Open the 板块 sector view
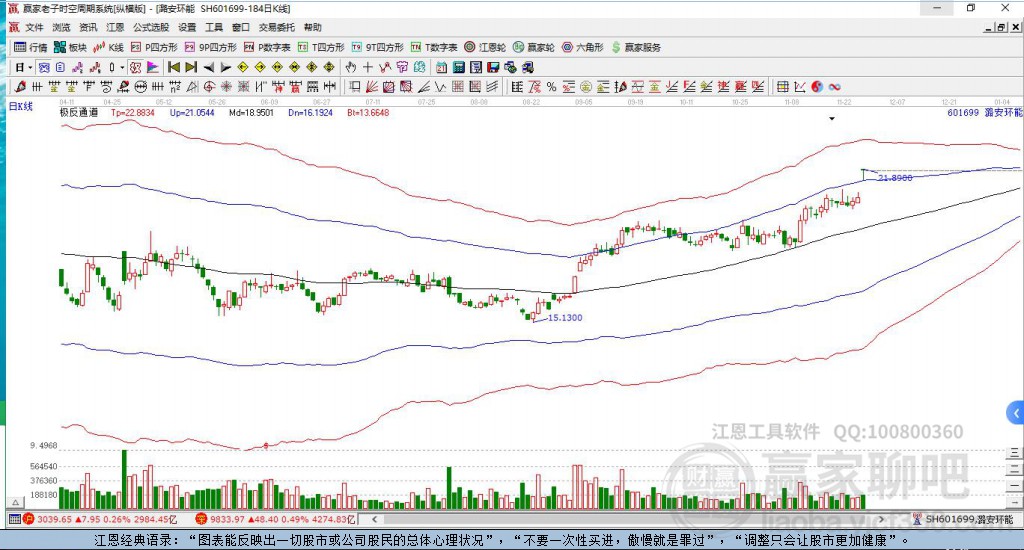Image resolution: width=1024 pixels, height=550 pixels. 71,47
